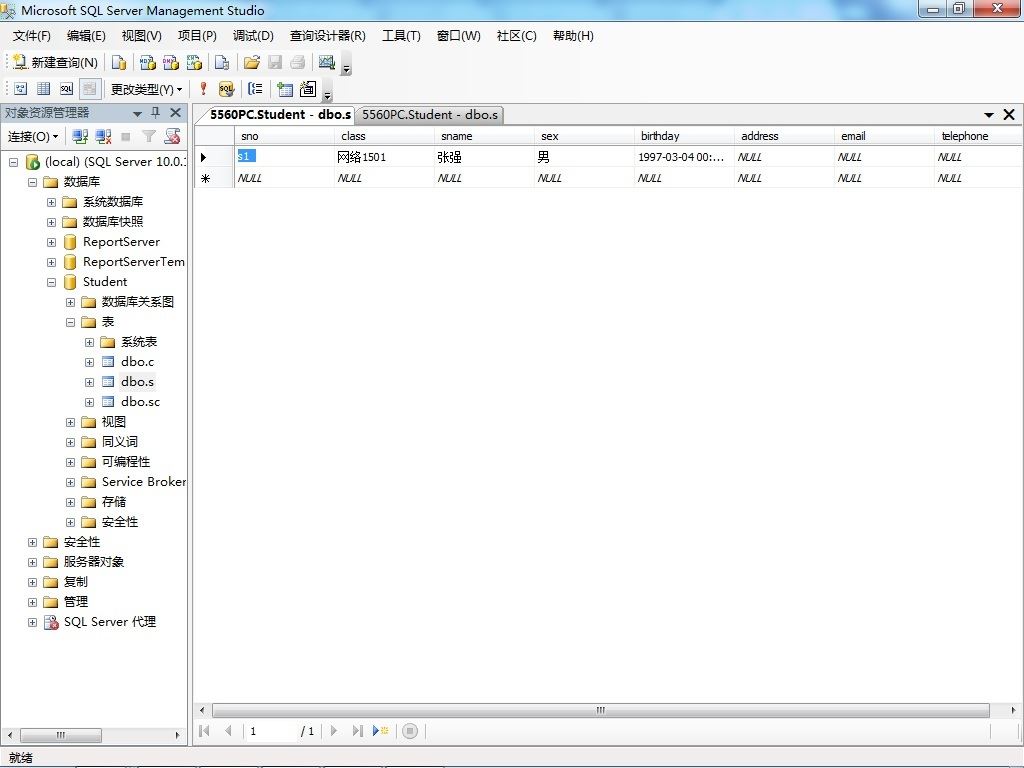Select the 网络1501 class cell
This screenshot has height=768, width=1024.
point(384,157)
